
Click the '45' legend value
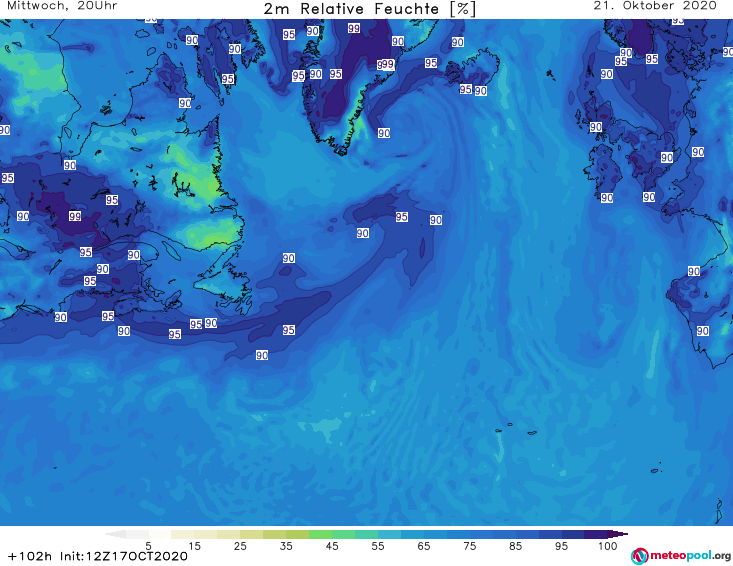pos(332,546)
